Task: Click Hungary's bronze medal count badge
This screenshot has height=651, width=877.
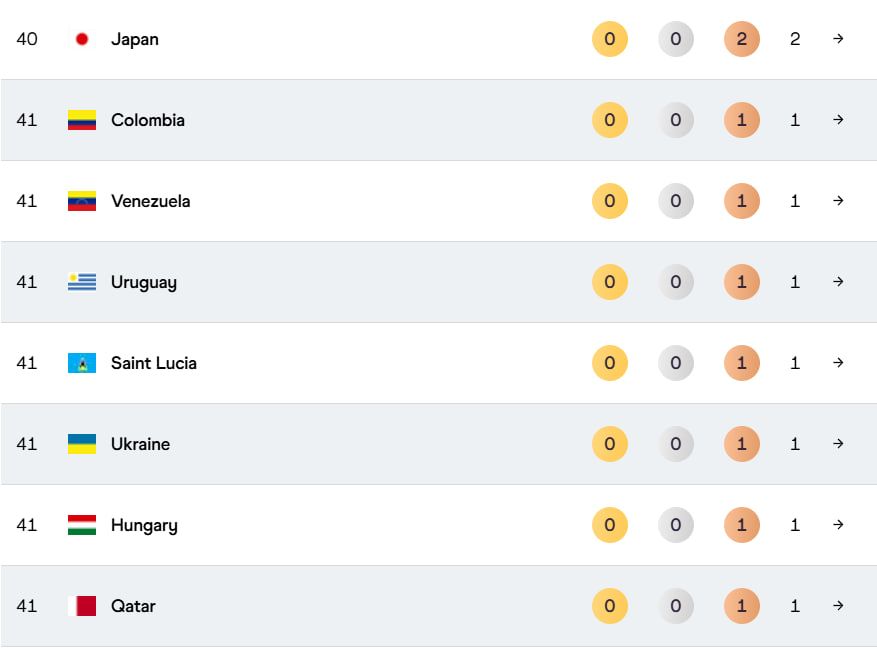Action: [741, 525]
